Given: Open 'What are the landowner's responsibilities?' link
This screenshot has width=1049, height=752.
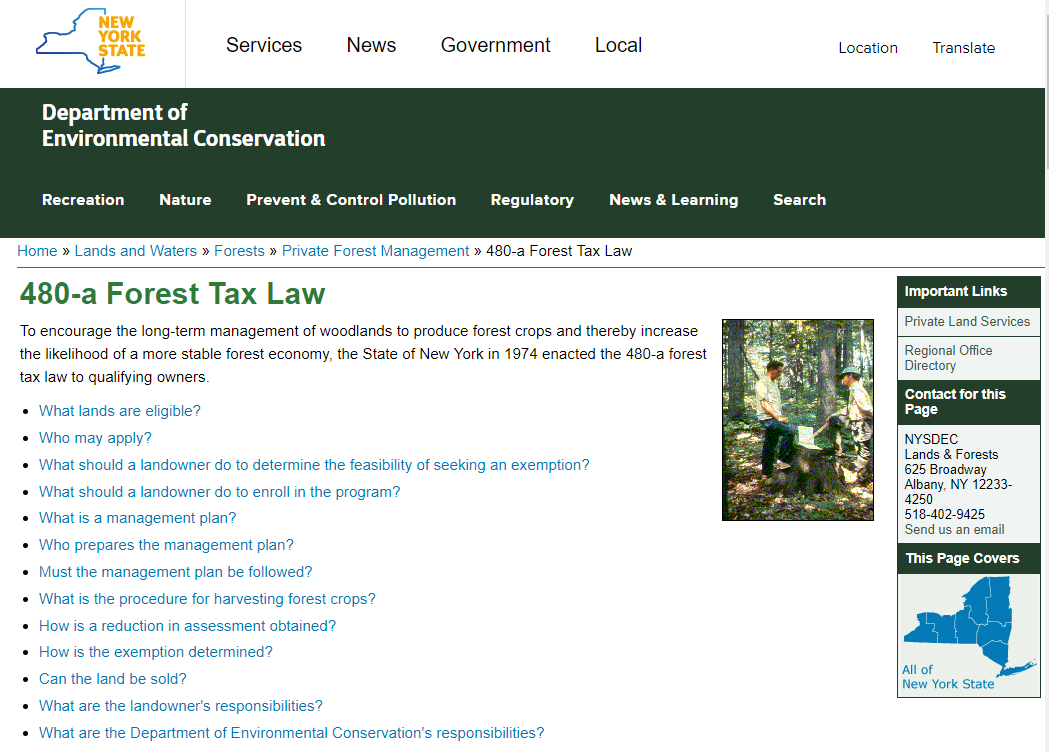Looking at the screenshot, I should point(181,706).
